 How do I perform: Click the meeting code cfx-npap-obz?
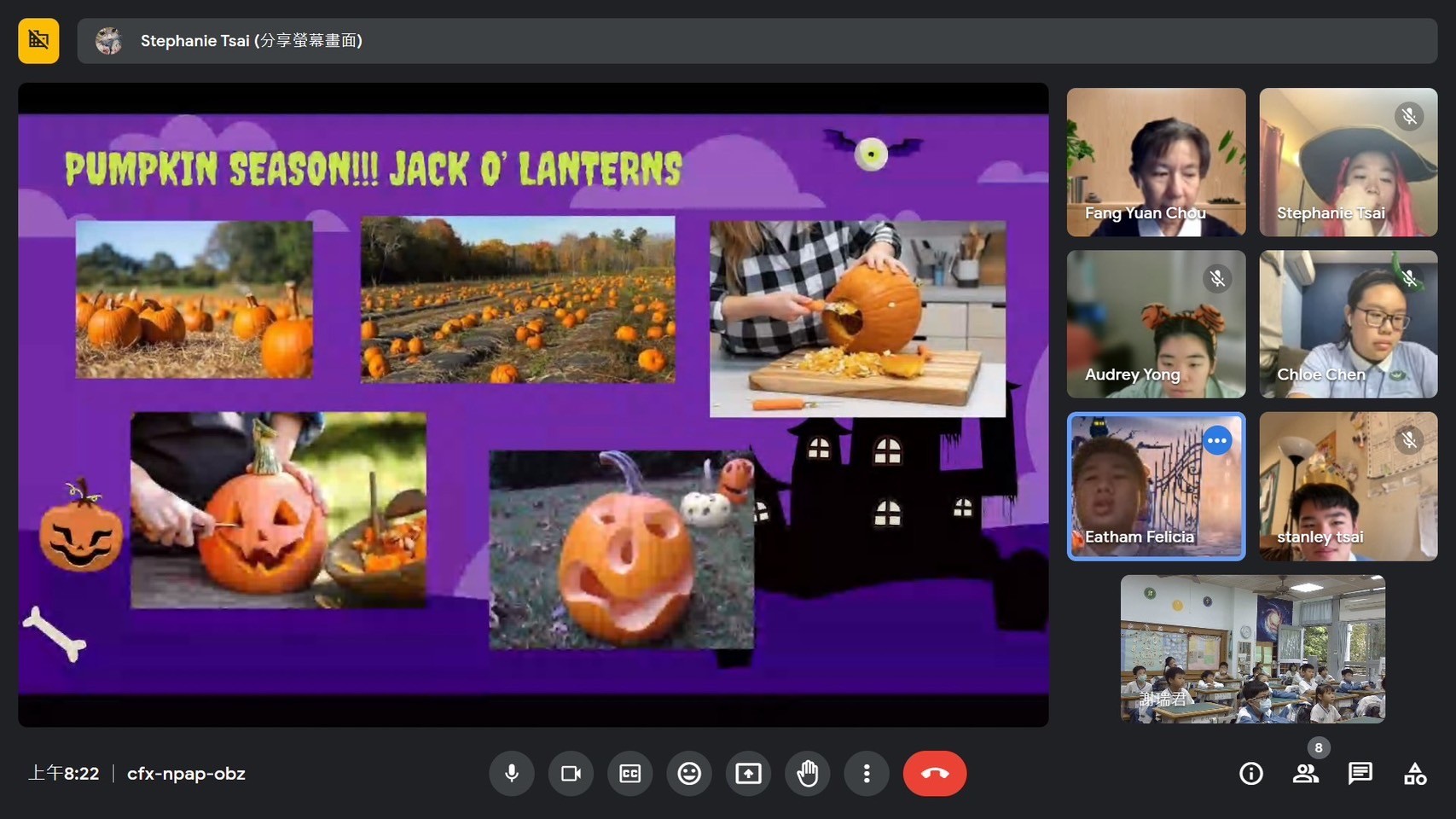click(186, 773)
